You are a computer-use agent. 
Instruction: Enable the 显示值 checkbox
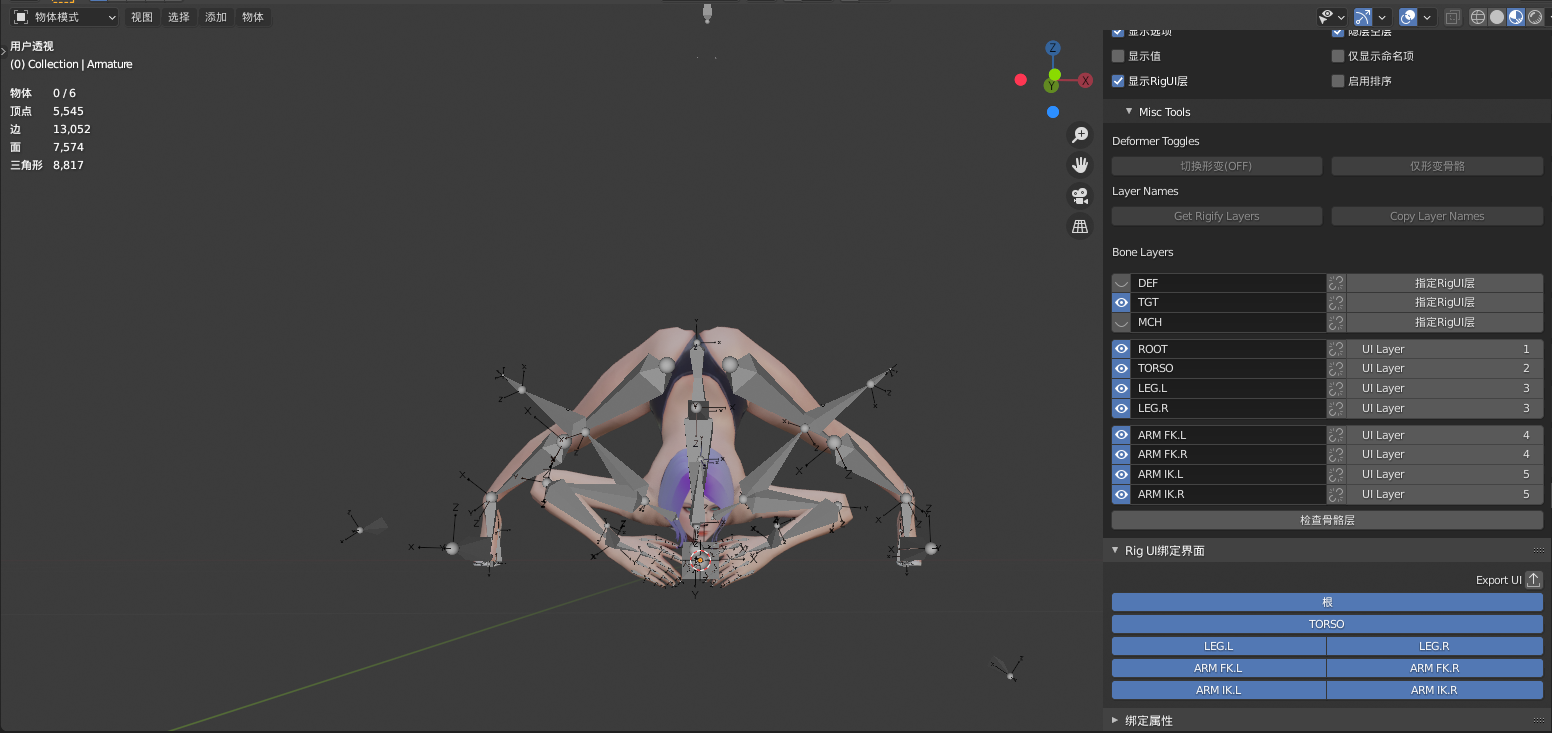(1118, 56)
